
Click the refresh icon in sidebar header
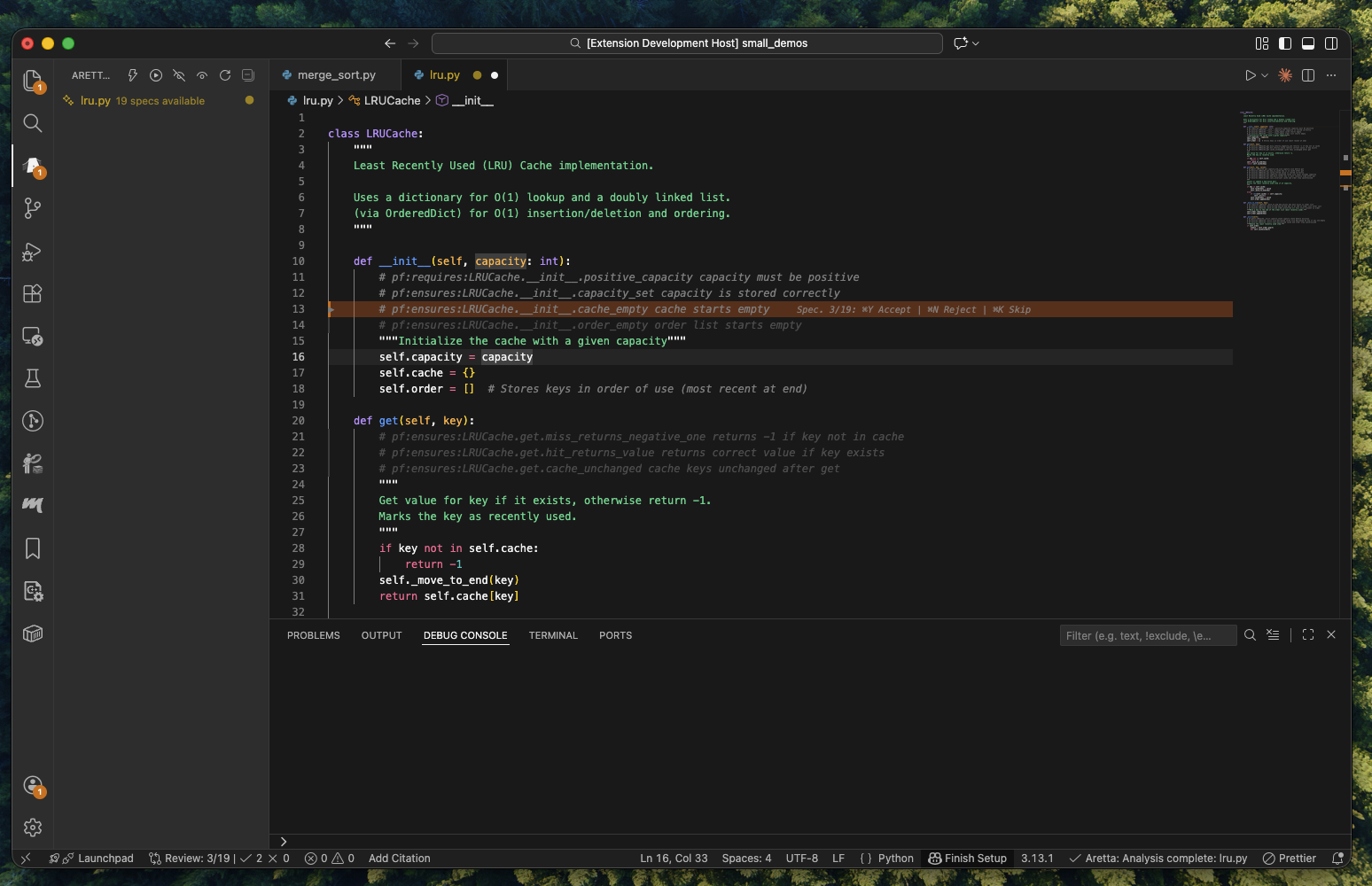point(225,75)
